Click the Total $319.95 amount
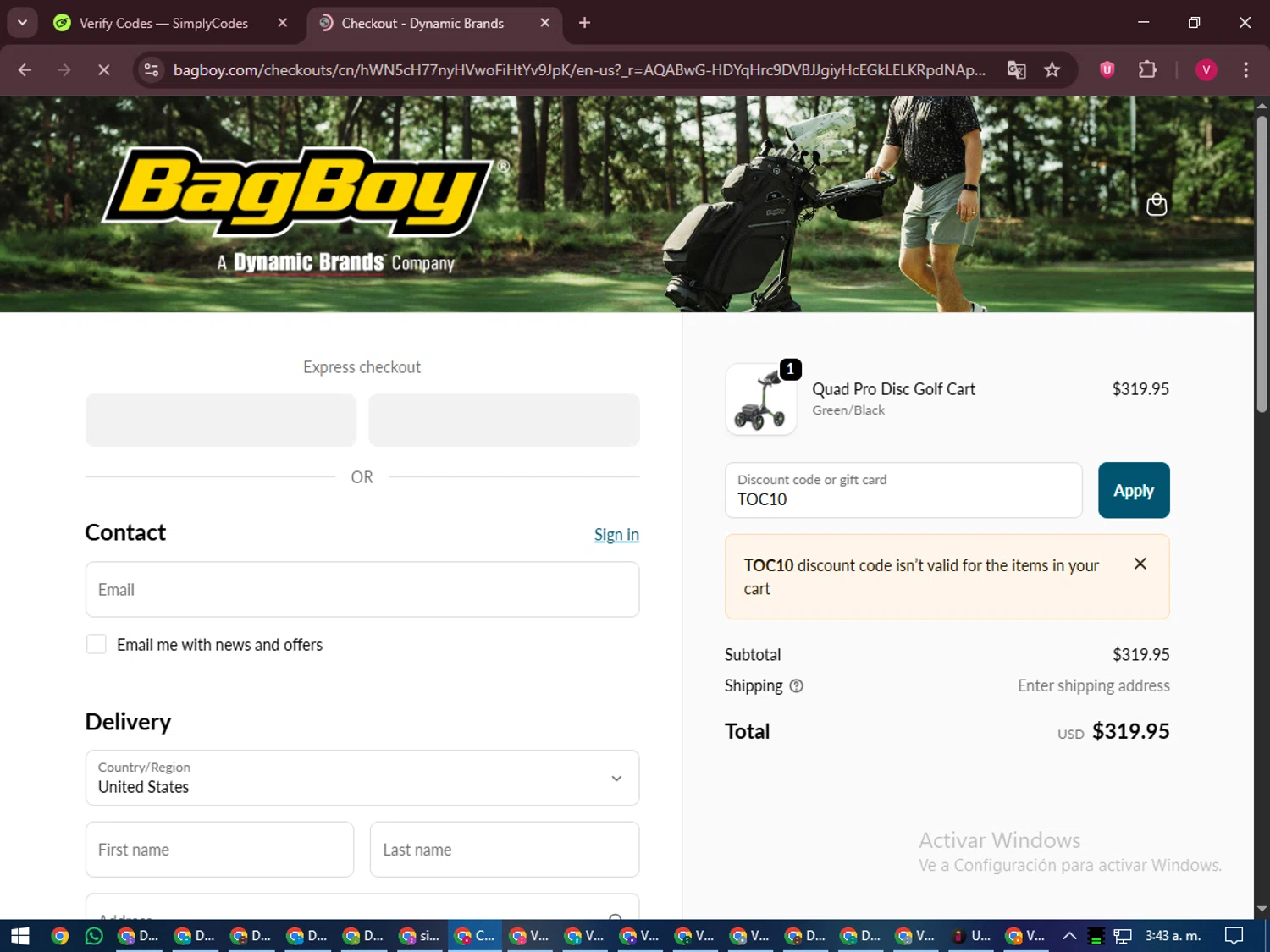Screen dimensions: 1270x952 click(1130, 731)
